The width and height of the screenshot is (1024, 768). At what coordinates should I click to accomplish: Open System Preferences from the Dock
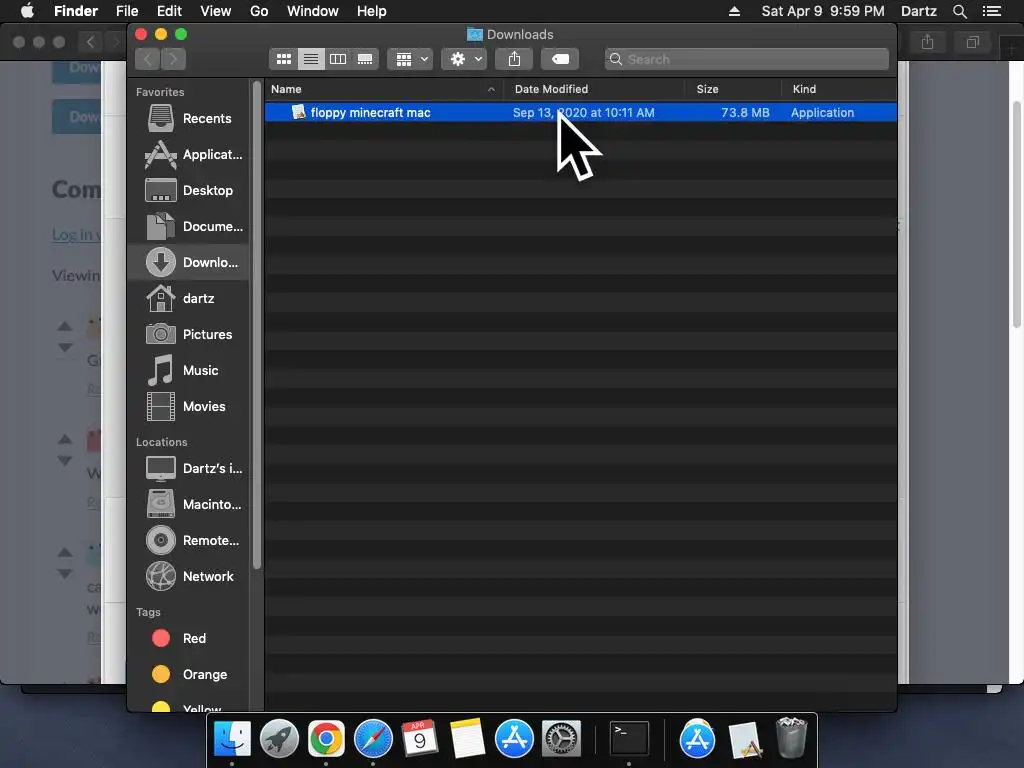click(x=561, y=739)
